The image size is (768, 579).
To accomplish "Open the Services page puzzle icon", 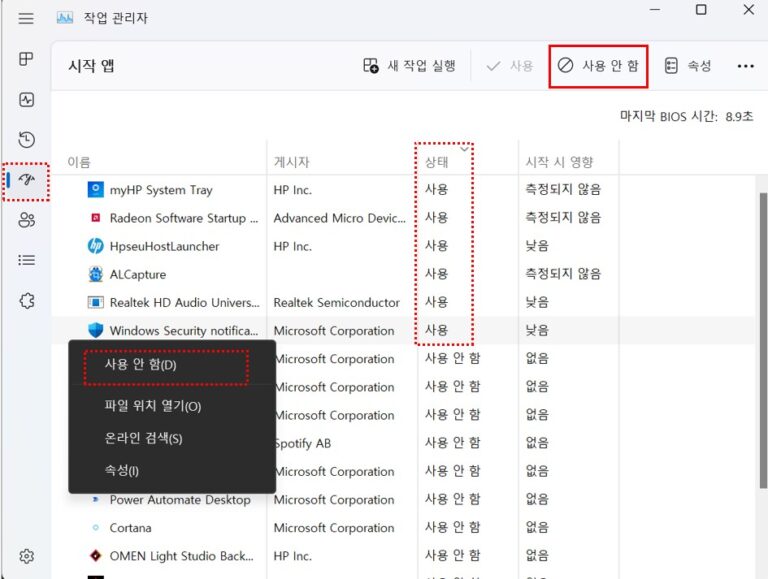I will [x=27, y=300].
